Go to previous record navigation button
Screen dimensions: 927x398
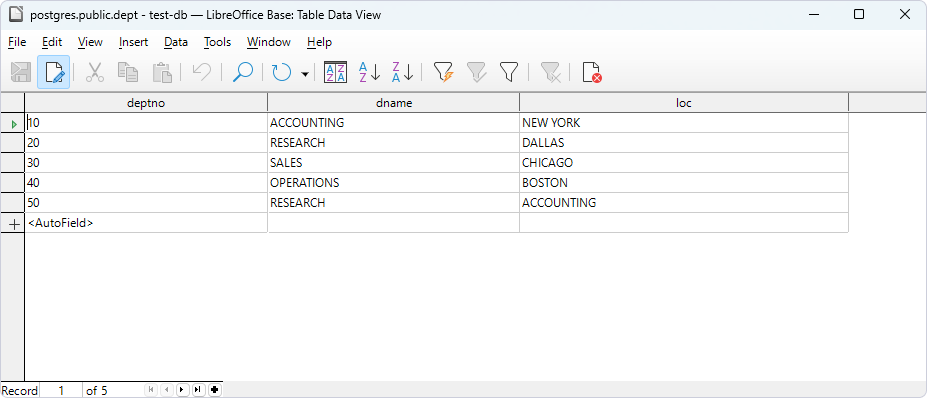tap(167, 390)
